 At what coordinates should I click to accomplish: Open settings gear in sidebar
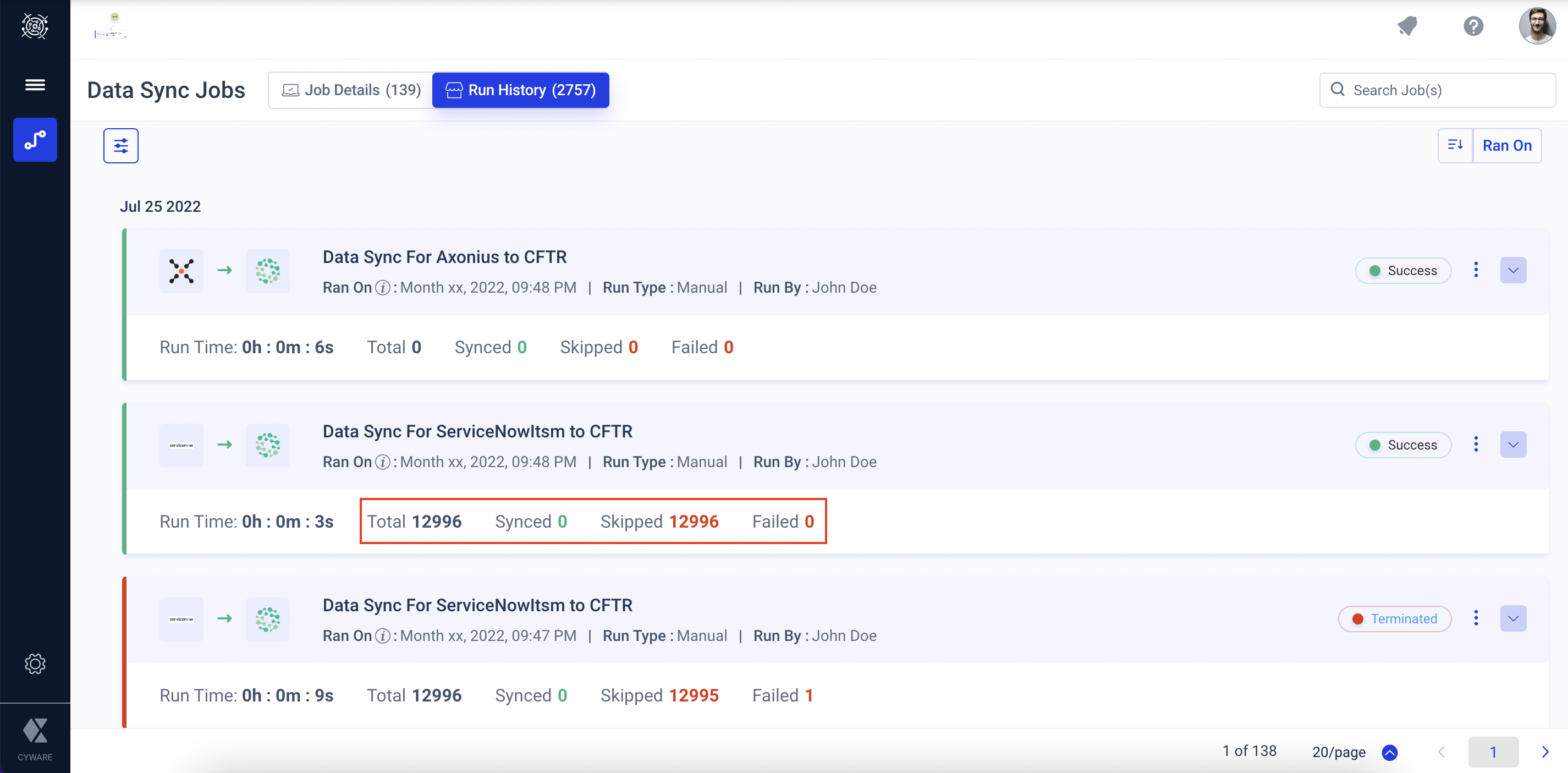pos(35,664)
